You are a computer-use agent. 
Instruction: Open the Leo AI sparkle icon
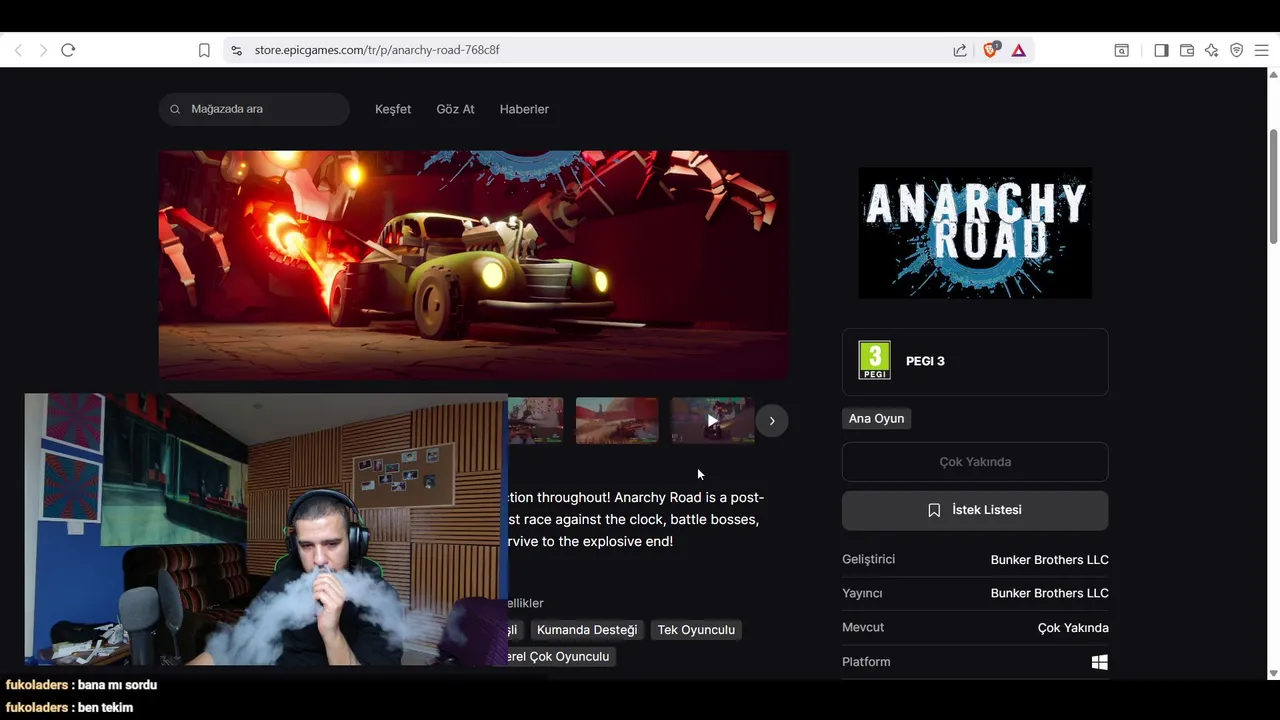pyautogui.click(x=1211, y=50)
